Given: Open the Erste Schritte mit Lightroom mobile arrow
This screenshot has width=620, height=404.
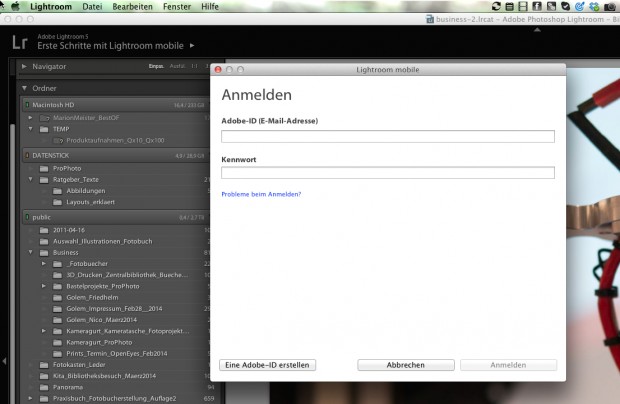Looking at the screenshot, I should (x=192, y=45).
